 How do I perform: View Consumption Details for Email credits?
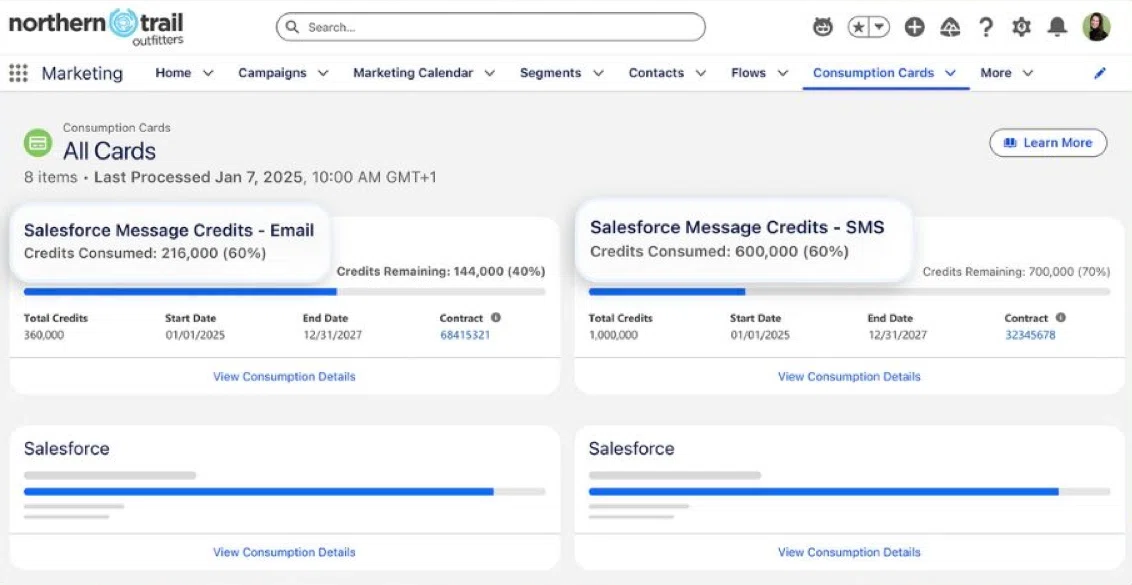tap(284, 376)
